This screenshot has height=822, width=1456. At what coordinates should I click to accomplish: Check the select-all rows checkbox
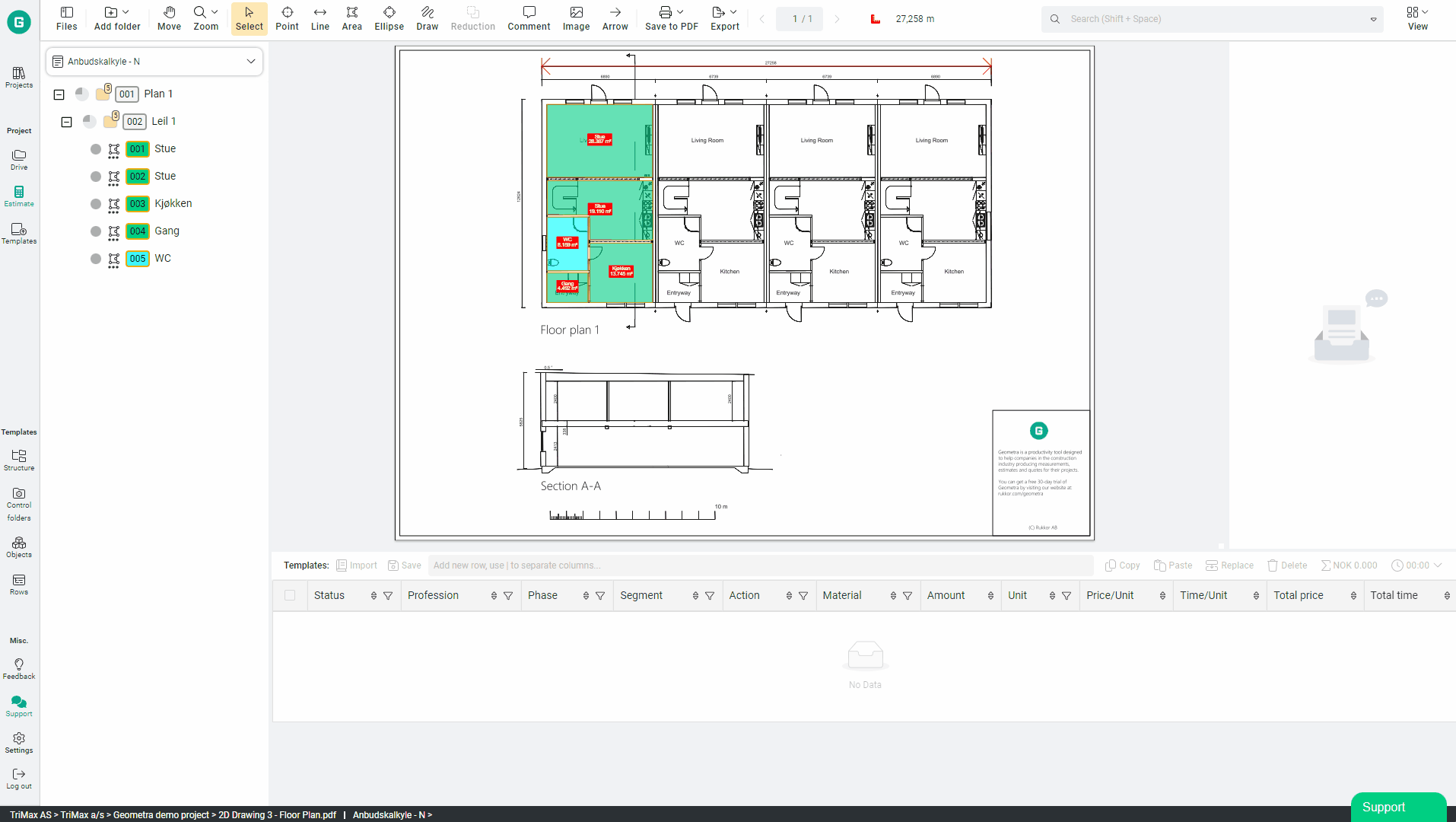click(290, 595)
